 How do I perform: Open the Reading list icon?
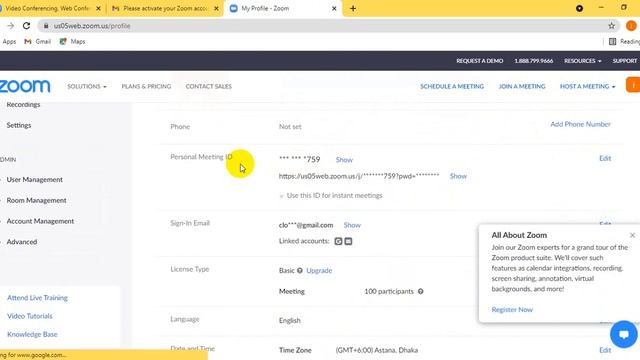(x=612, y=41)
